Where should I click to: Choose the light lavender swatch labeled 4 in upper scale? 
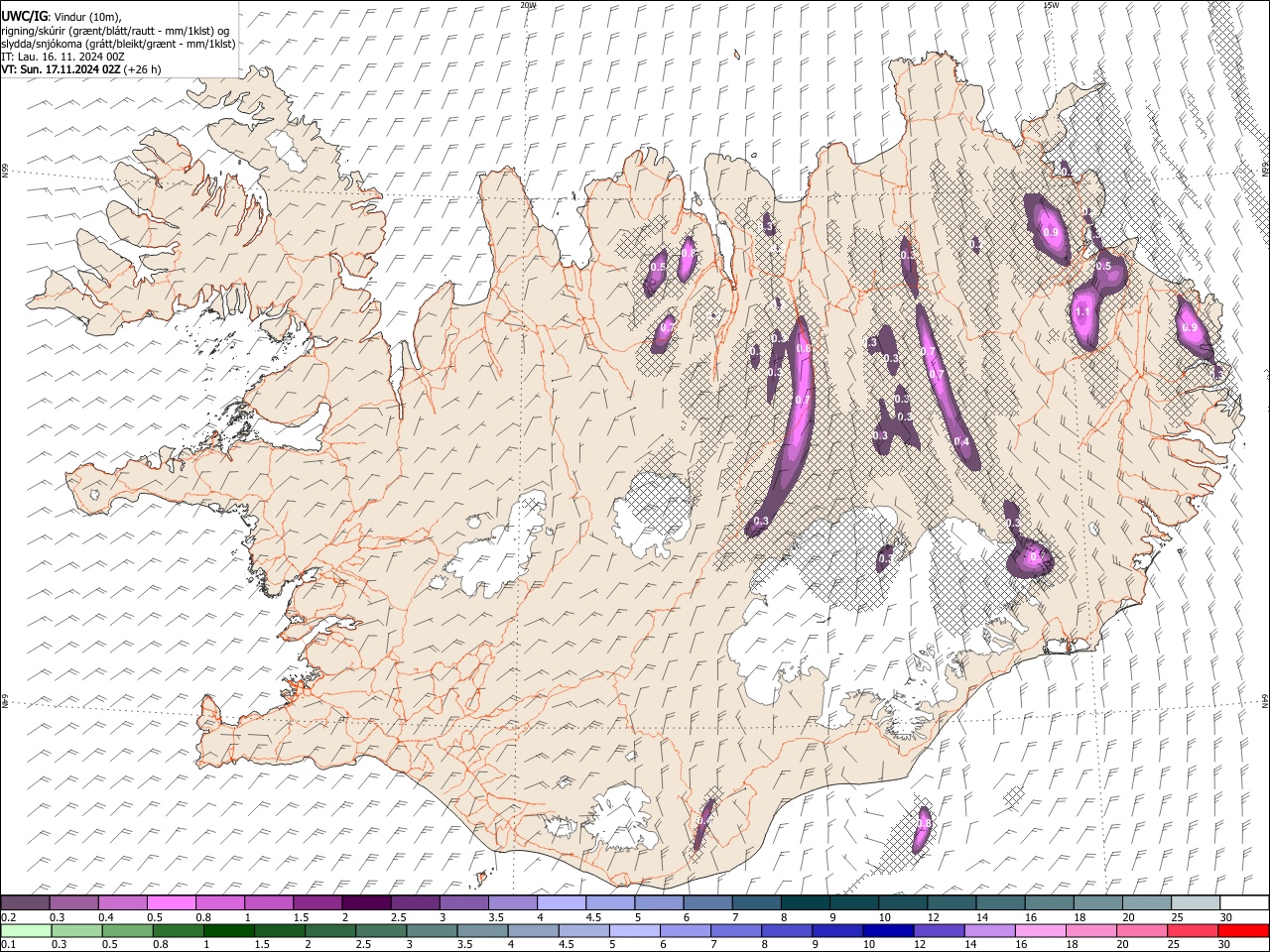tap(562, 902)
